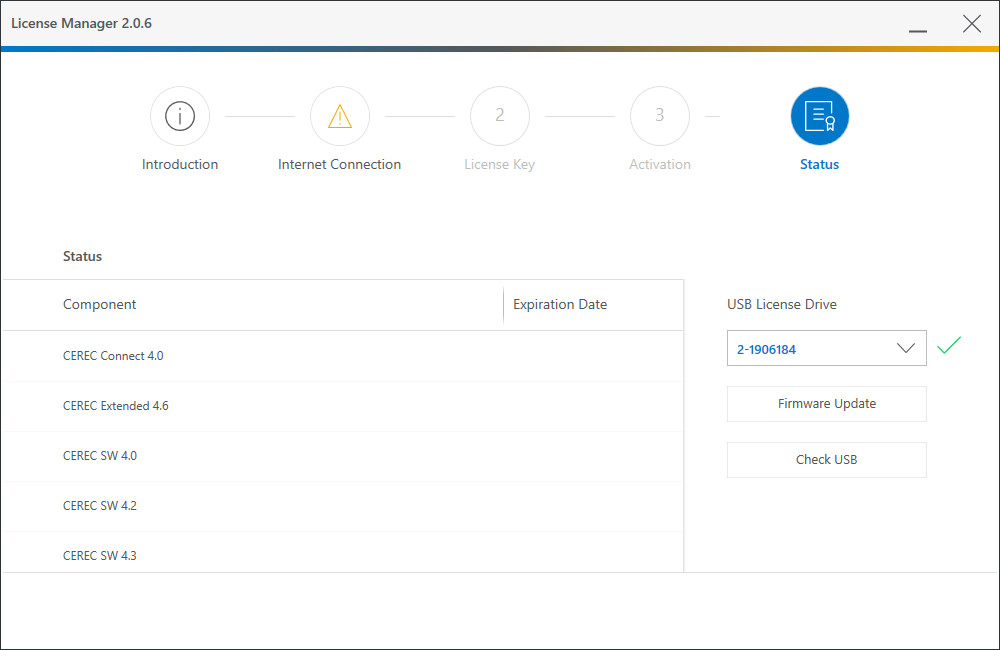Switch to the License Key step label
Viewport: 1000px width, 650px height.
tap(499, 165)
